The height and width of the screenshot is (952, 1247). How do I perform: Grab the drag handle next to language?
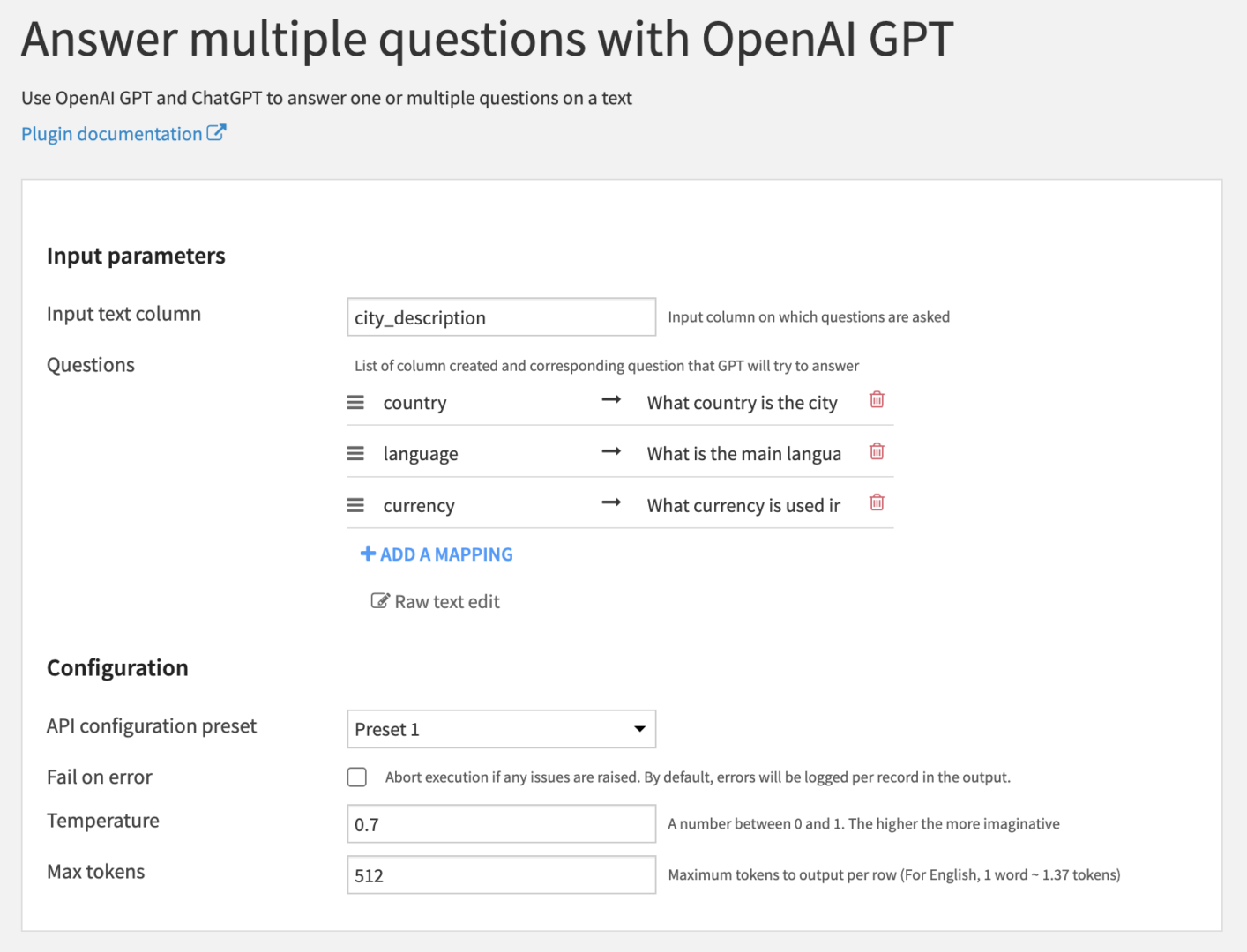pos(355,453)
